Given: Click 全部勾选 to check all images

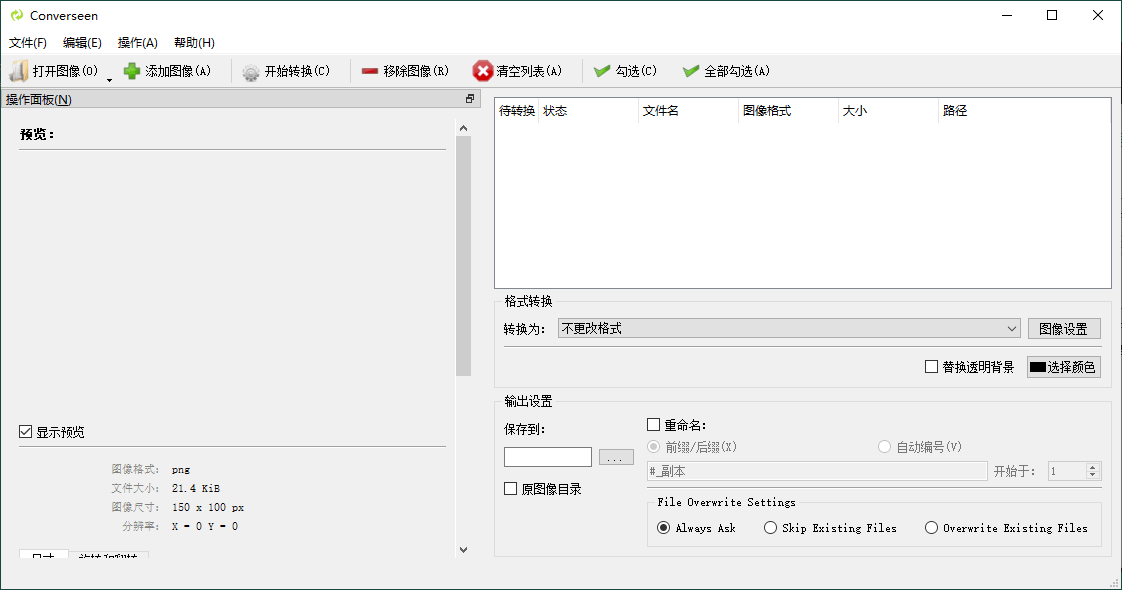Looking at the screenshot, I should pos(726,71).
